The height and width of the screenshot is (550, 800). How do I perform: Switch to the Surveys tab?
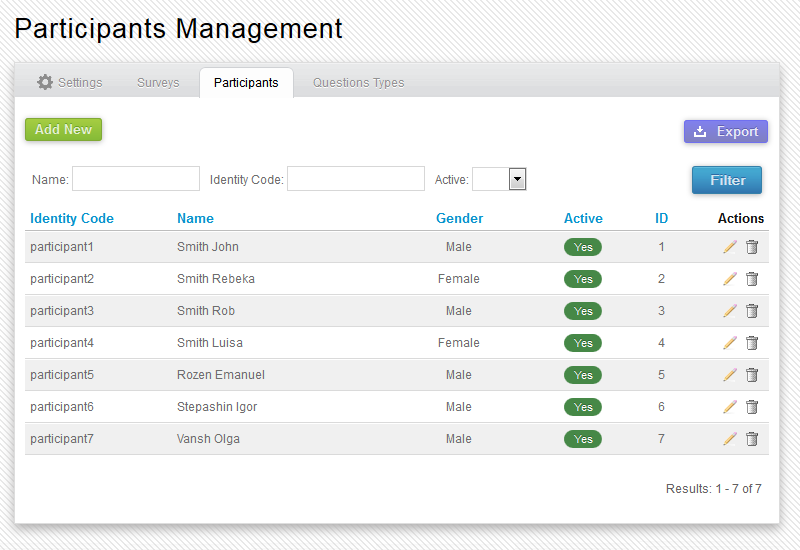pyautogui.click(x=158, y=82)
